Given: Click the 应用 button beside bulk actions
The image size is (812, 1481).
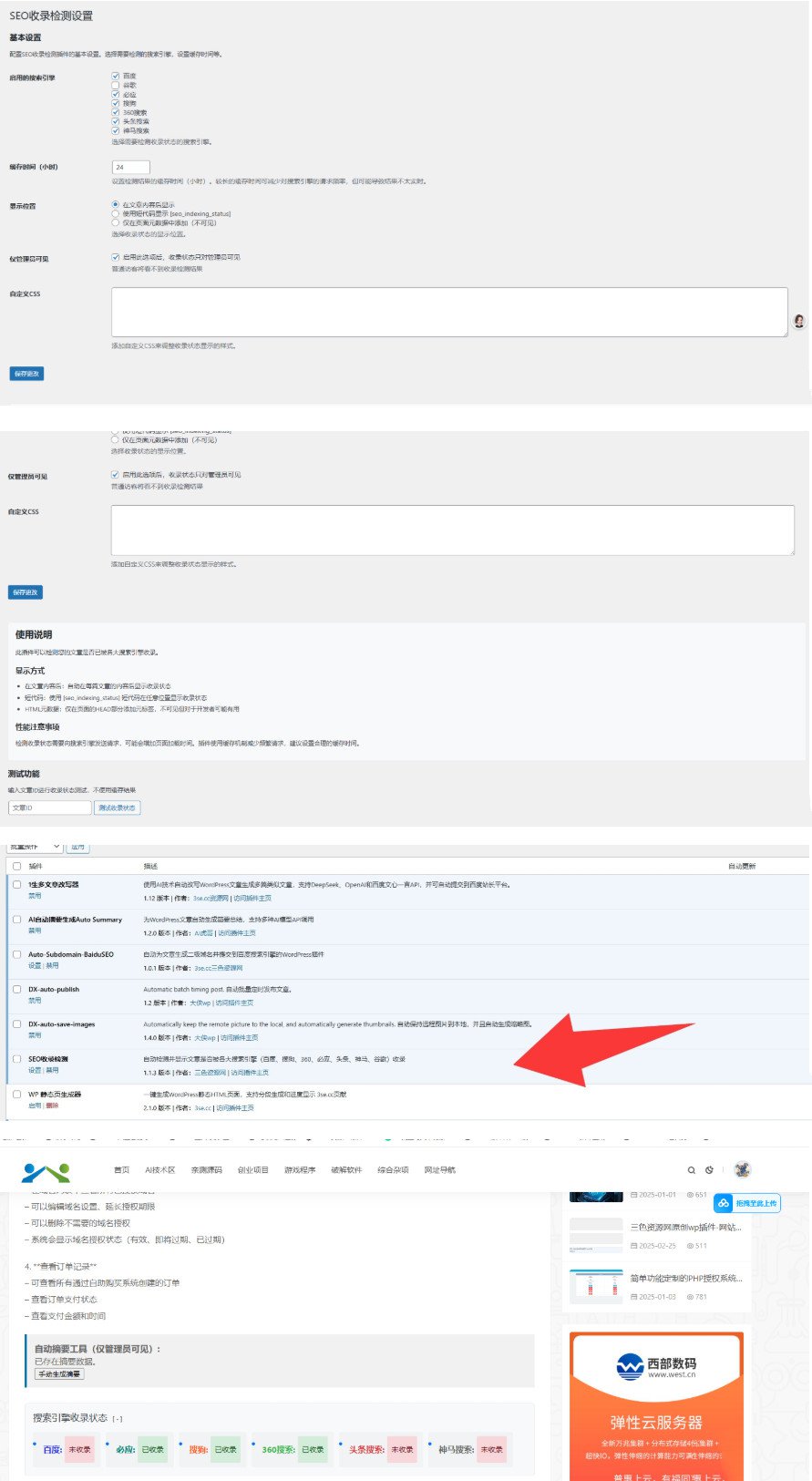Looking at the screenshot, I should click(x=77, y=847).
